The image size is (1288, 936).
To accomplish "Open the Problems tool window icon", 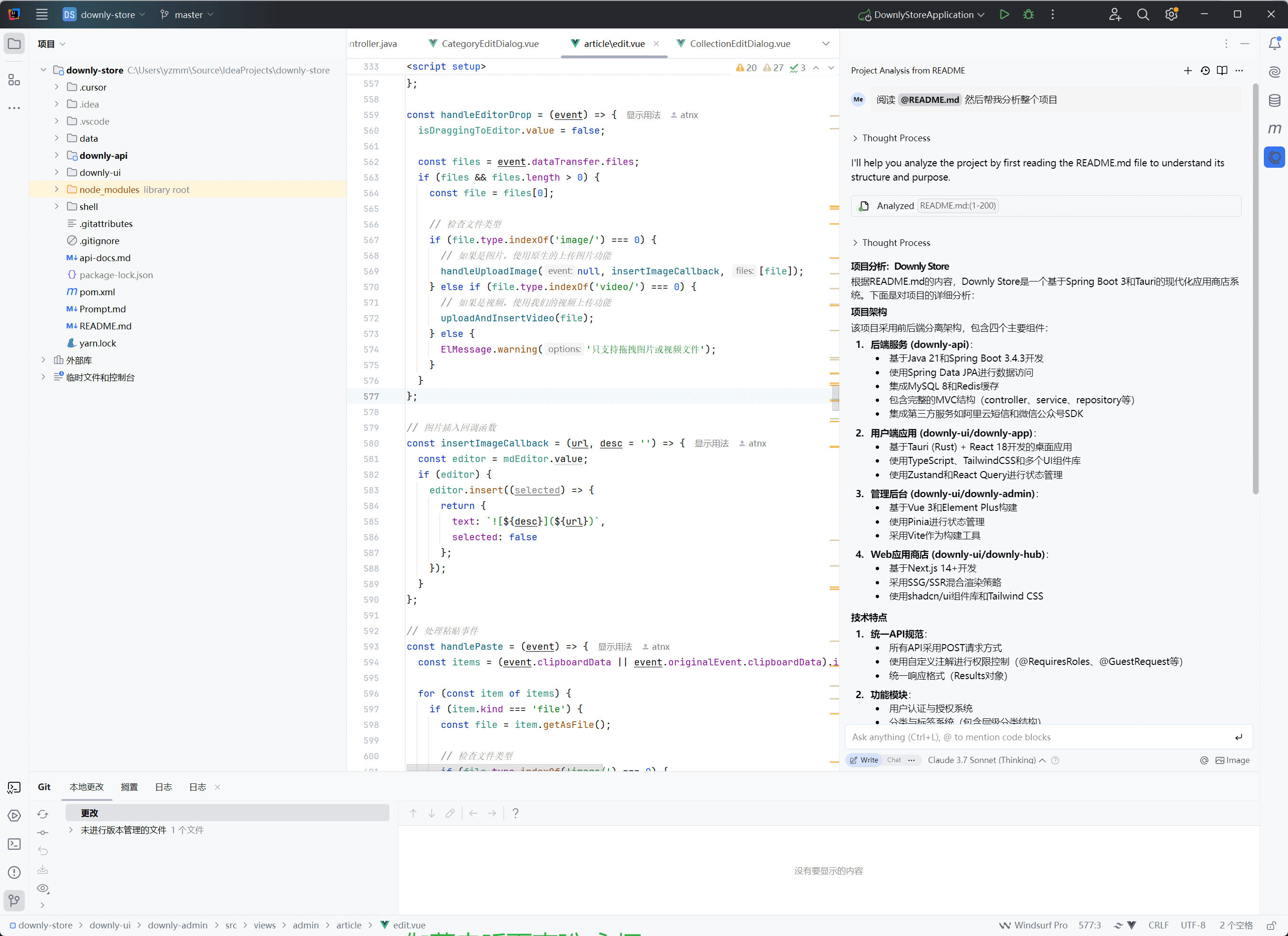I will 14,872.
